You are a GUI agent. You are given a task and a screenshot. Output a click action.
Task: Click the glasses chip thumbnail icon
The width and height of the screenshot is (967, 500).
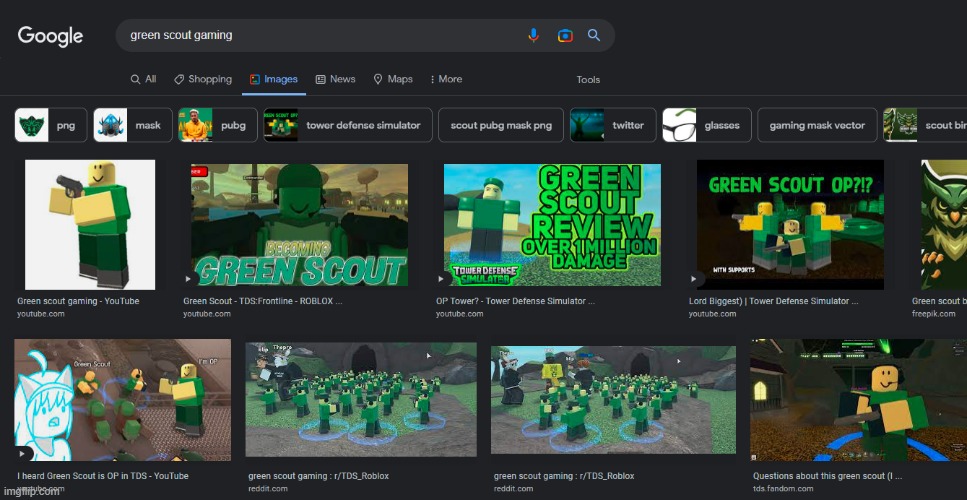coord(679,125)
